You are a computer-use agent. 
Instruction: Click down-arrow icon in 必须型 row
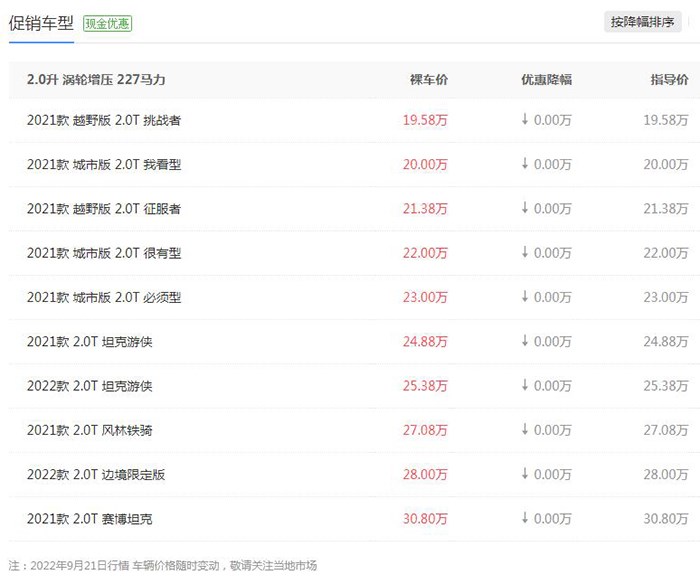[525, 296]
